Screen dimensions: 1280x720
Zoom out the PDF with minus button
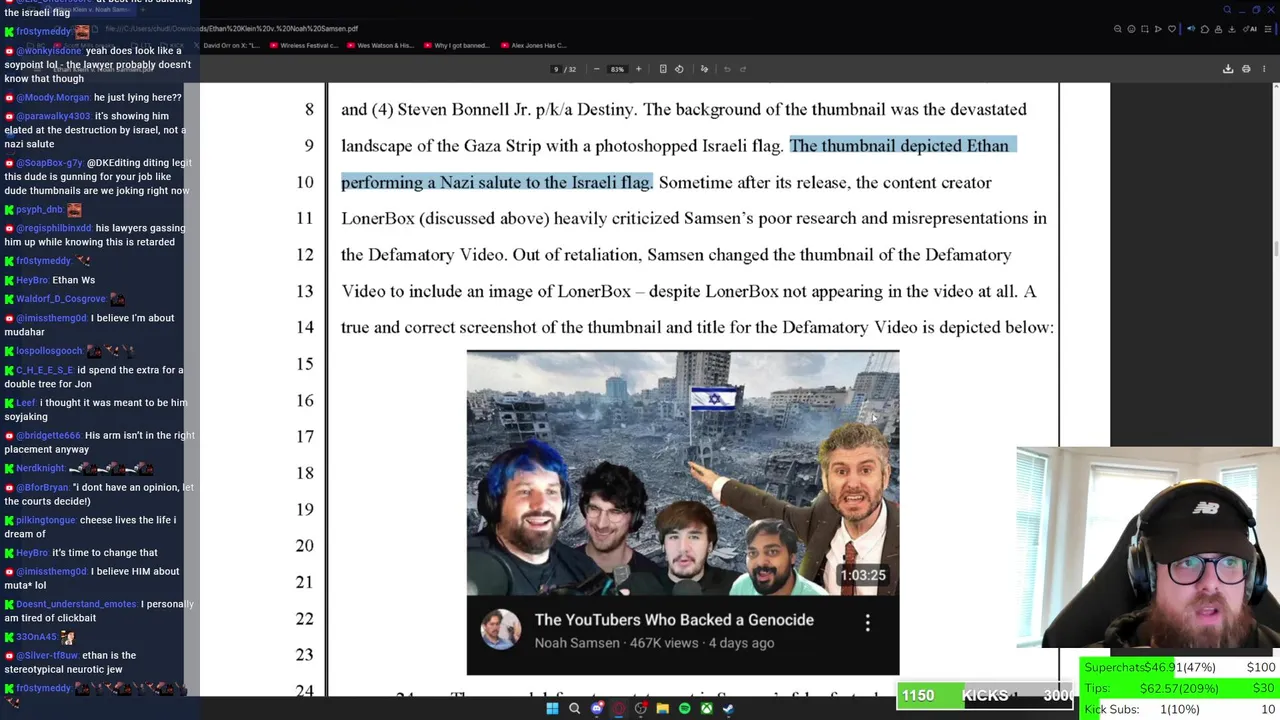click(597, 69)
